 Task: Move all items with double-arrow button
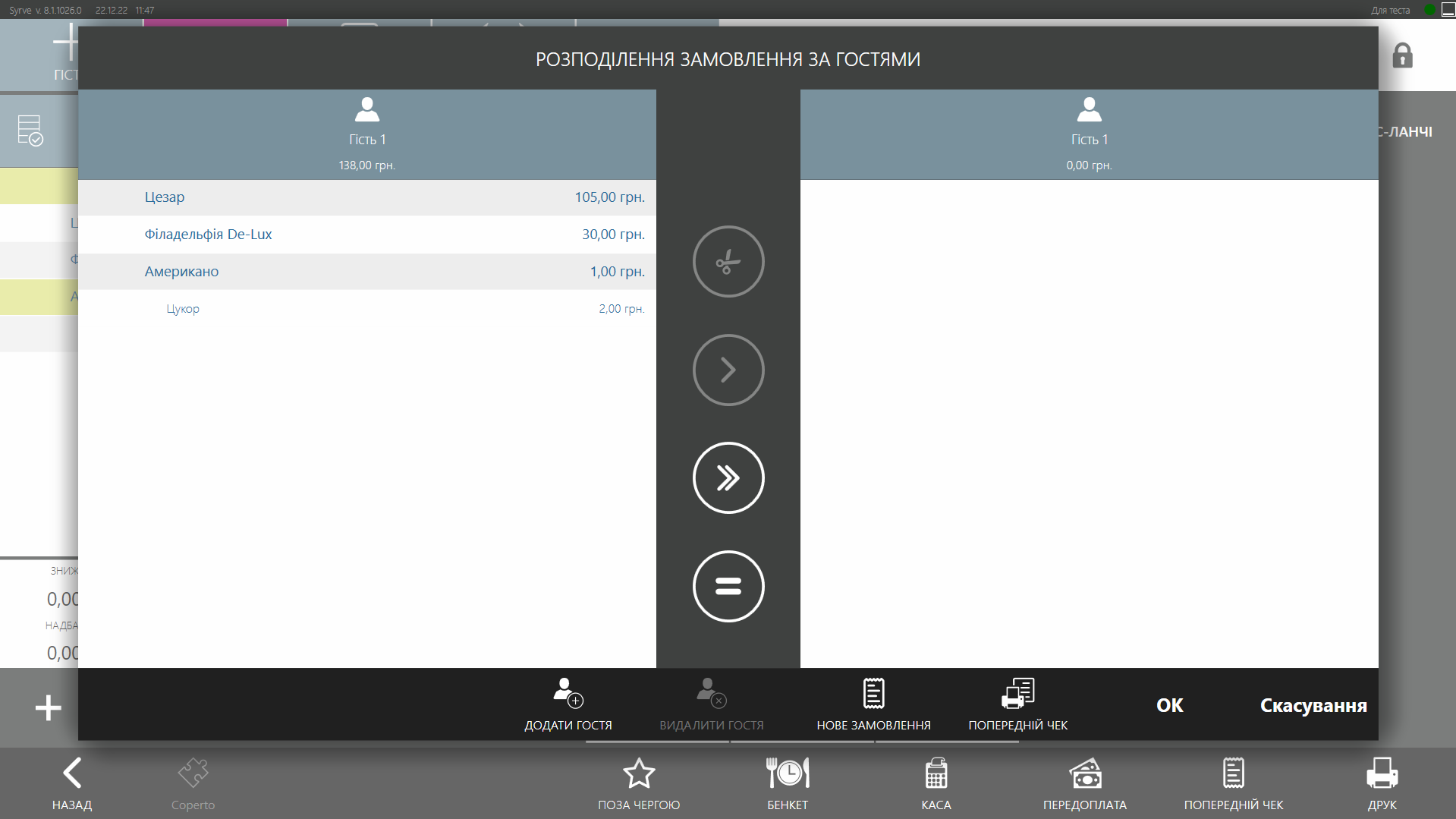click(728, 478)
